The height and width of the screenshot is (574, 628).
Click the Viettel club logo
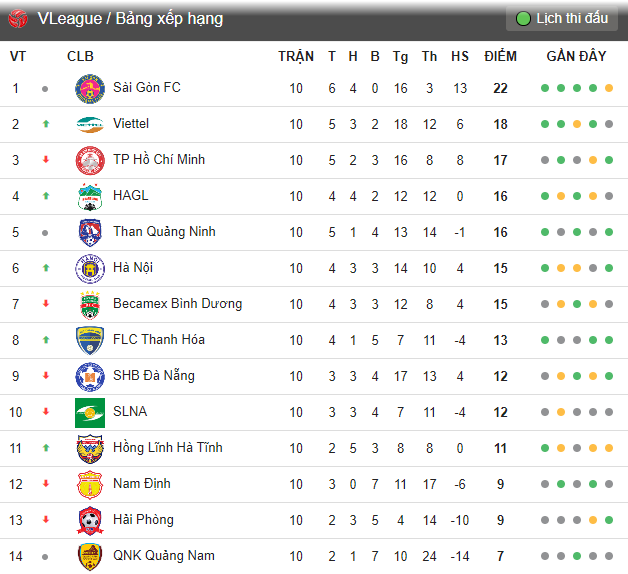coord(90,125)
